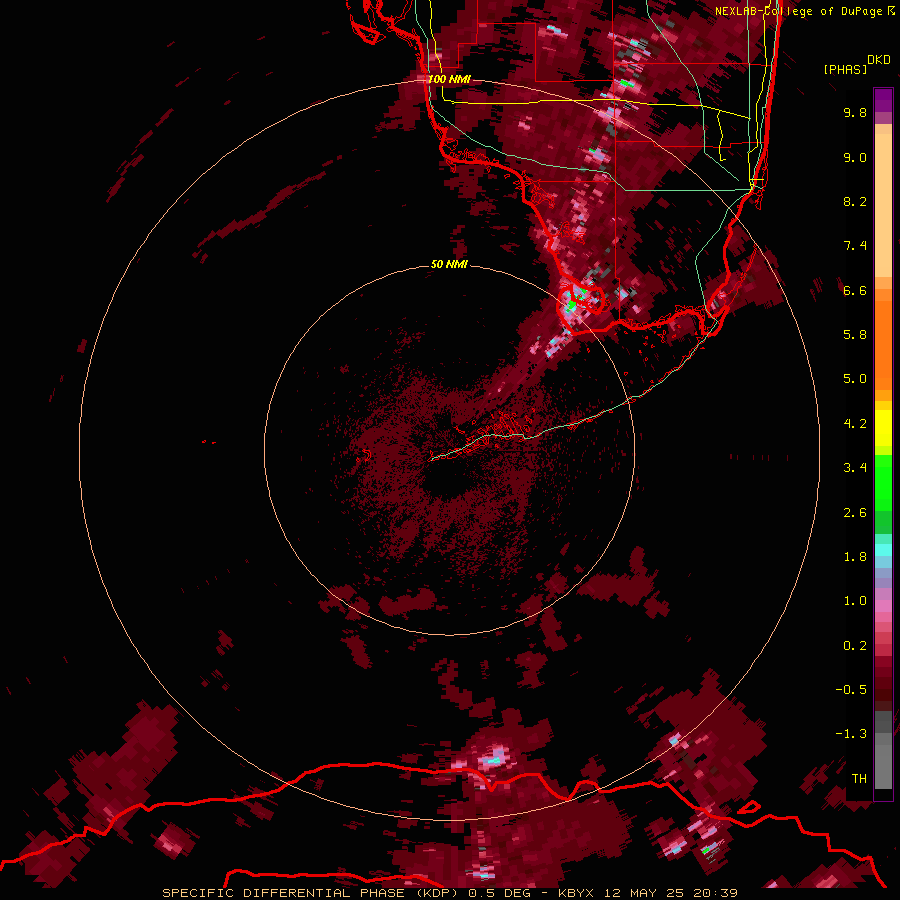Pick the peach segment of the color bar
The height and width of the screenshot is (900, 900).
pyautogui.click(x=883, y=207)
